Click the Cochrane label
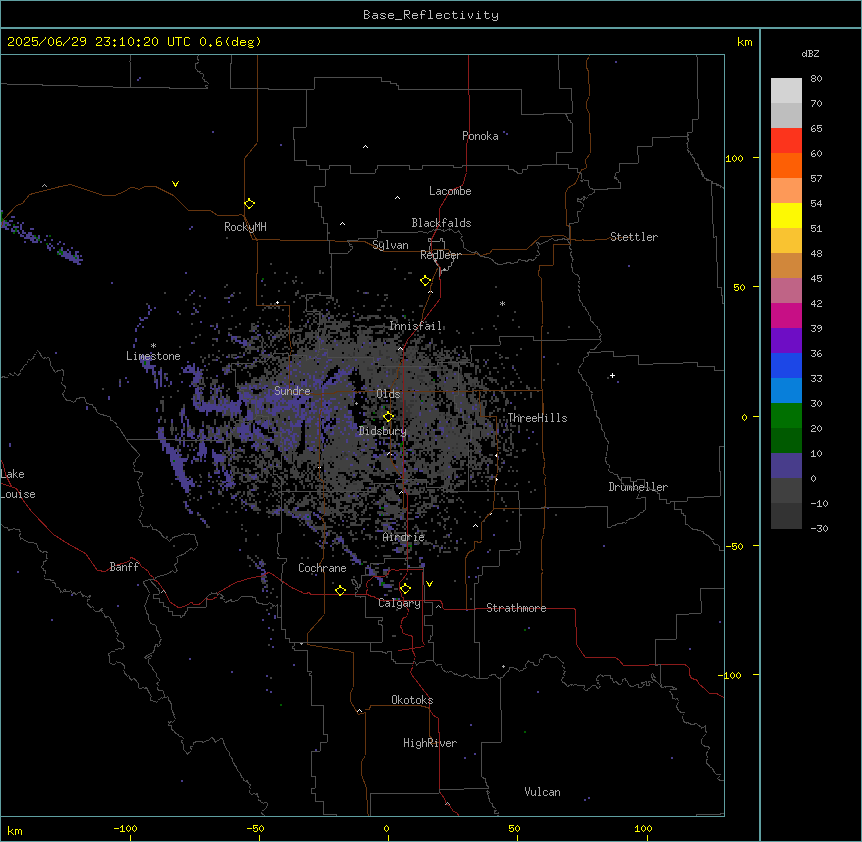Viewport: 862px width, 842px height. coord(322,568)
